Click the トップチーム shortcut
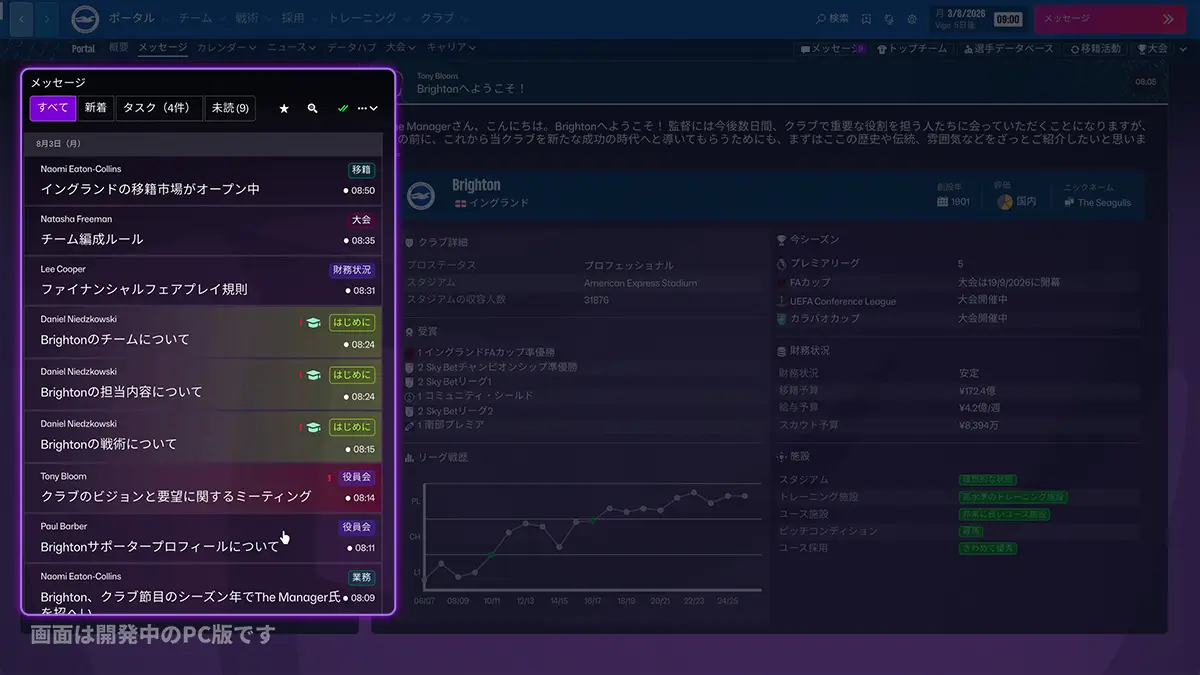Viewport: 1200px width, 675px height. coord(912,48)
